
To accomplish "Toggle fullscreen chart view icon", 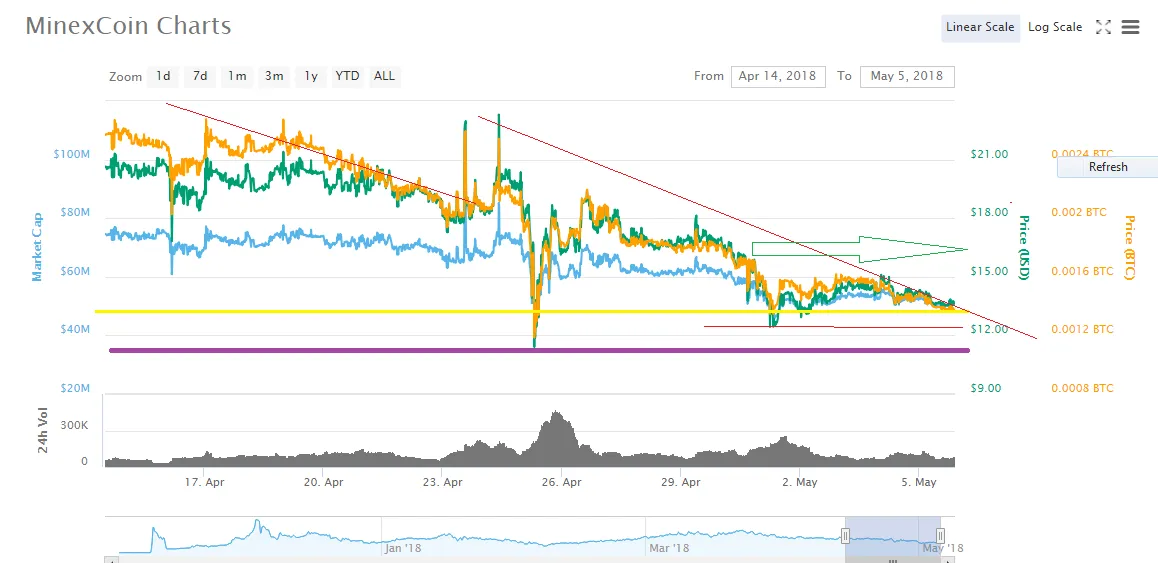I will (x=1103, y=27).
